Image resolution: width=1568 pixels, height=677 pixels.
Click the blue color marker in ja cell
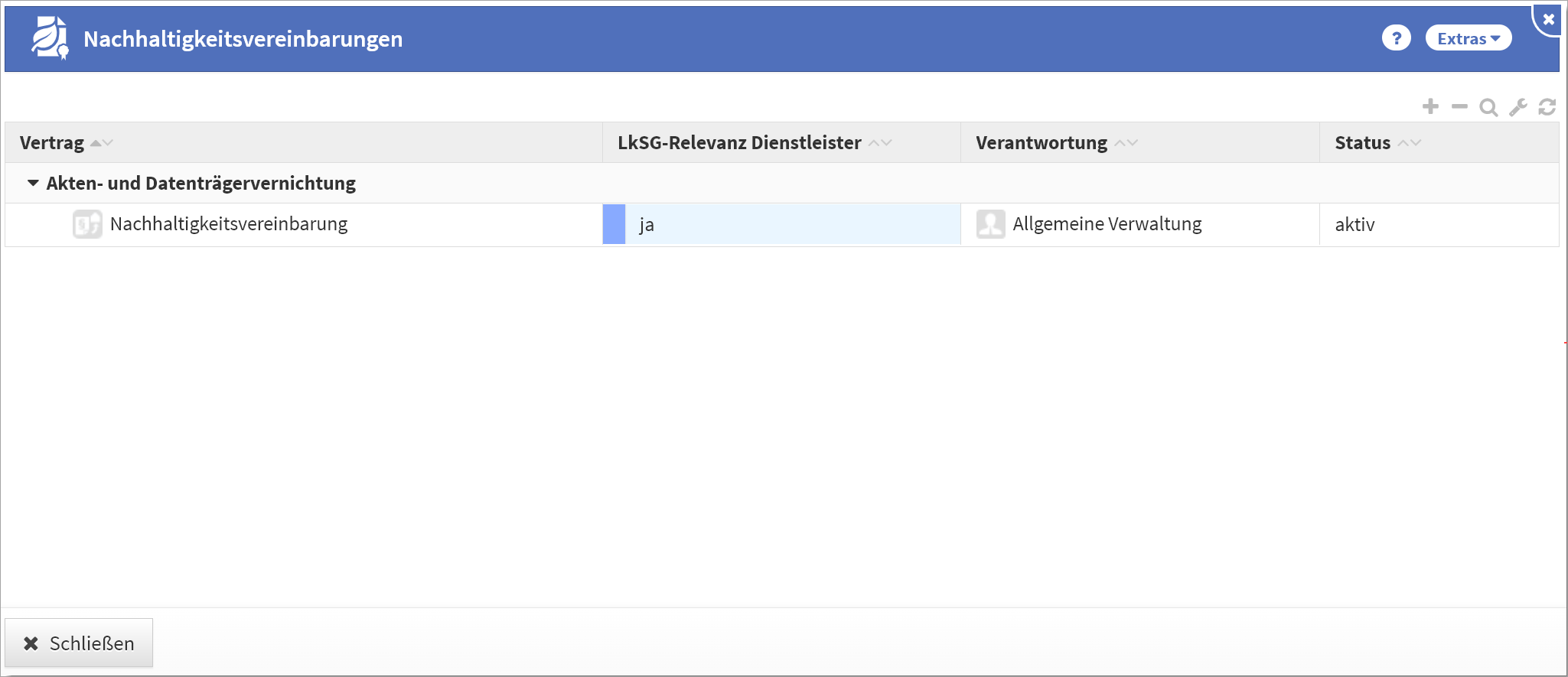tap(614, 224)
